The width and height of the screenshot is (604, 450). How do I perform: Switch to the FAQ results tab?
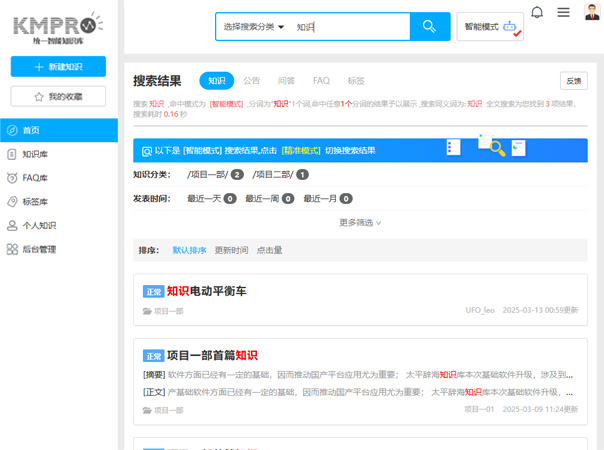[321, 81]
